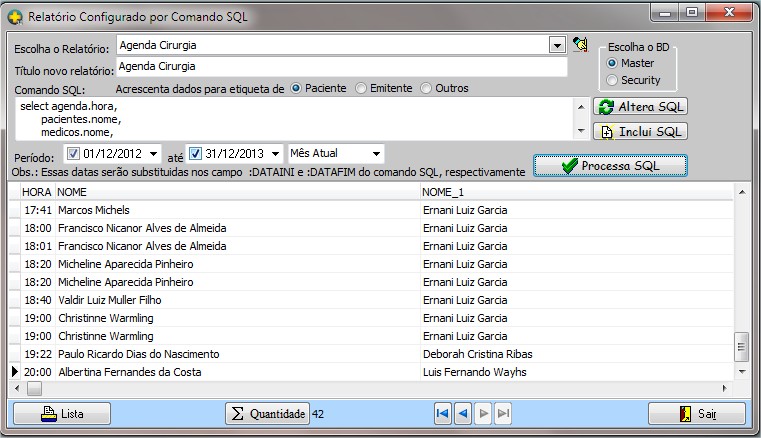Click the next record arrow icon

click(484, 413)
